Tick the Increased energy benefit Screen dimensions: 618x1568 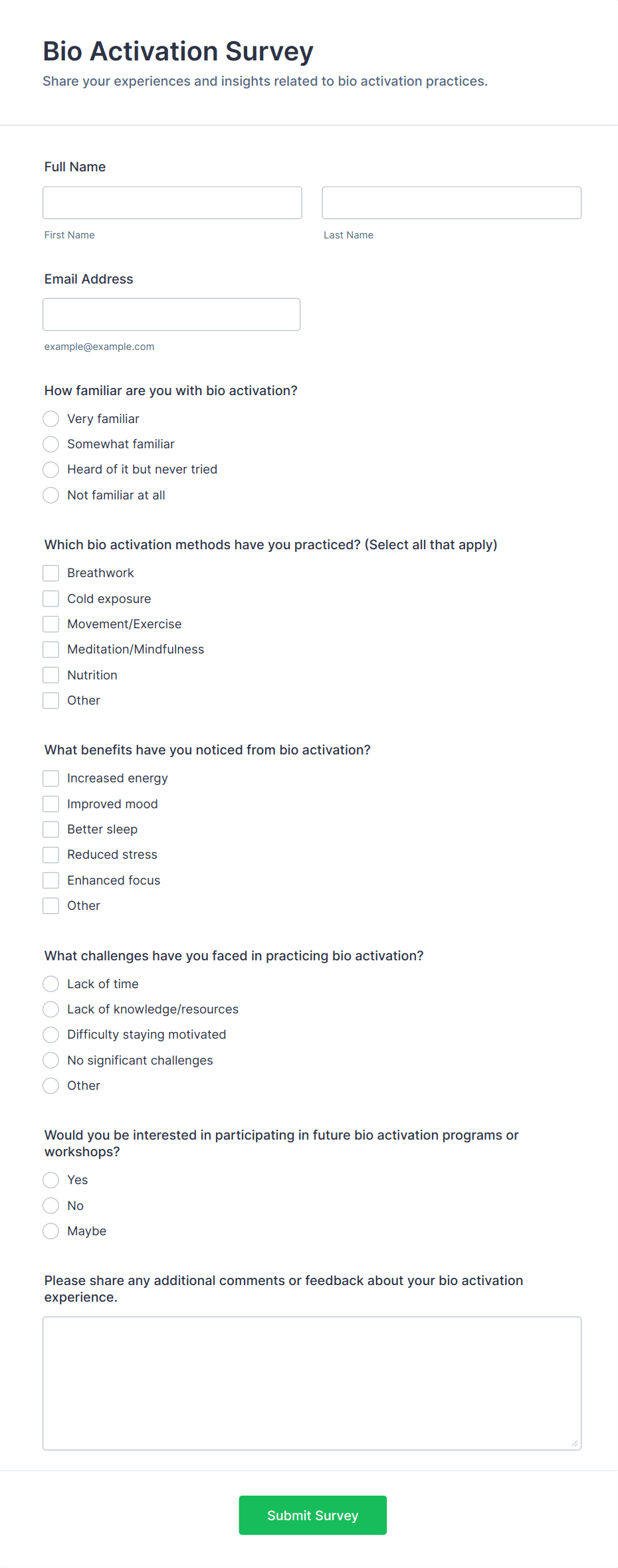[x=51, y=778]
